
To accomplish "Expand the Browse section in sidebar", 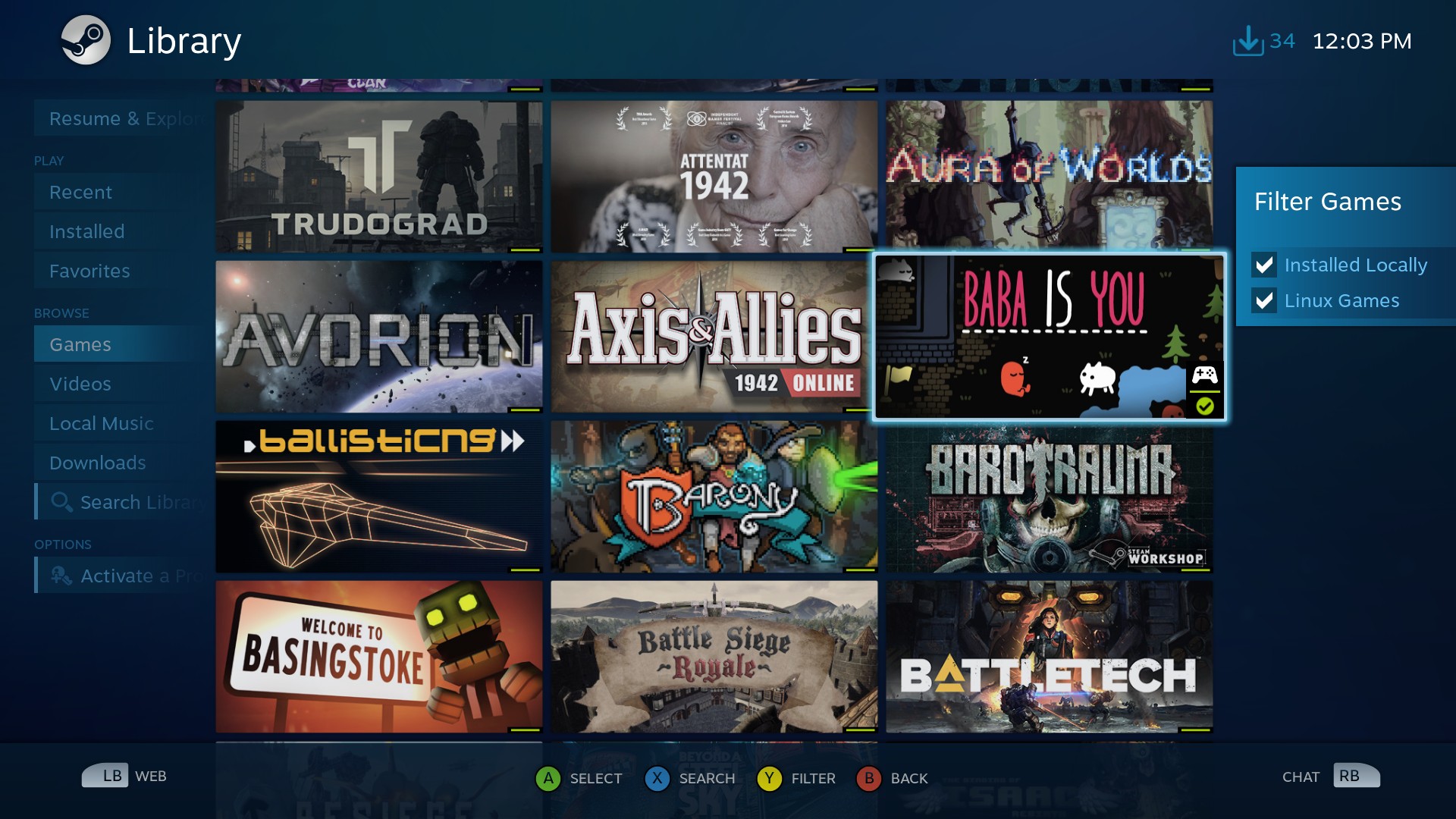I will coord(64,313).
